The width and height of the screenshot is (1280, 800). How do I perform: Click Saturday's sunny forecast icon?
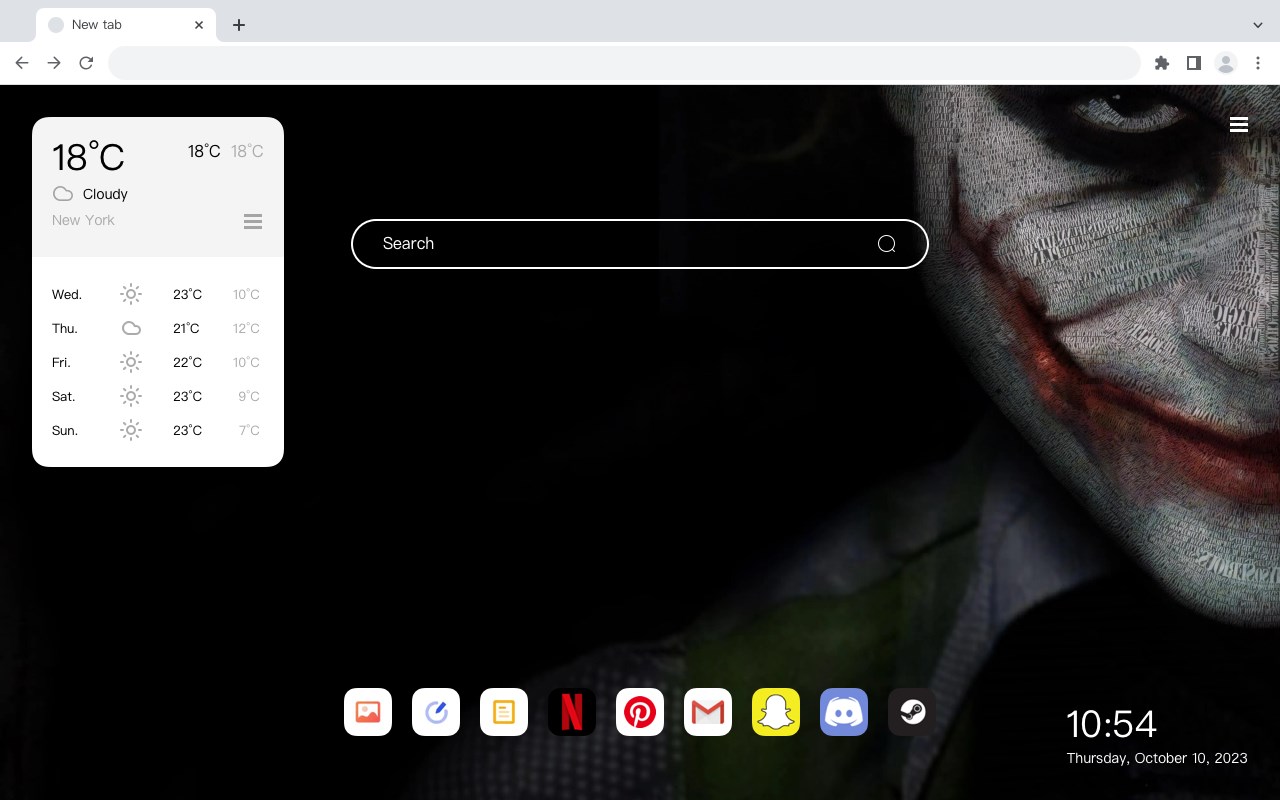click(x=131, y=396)
